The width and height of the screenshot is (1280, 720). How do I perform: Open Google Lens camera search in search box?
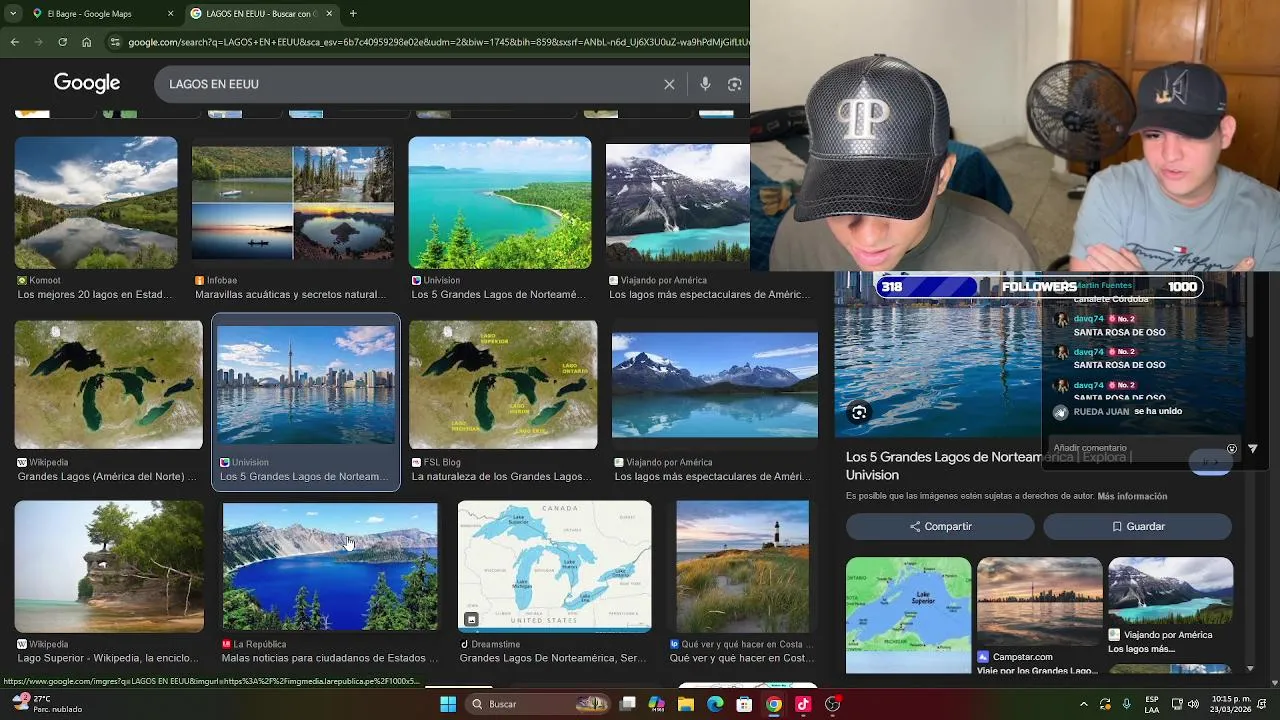pyautogui.click(x=735, y=84)
